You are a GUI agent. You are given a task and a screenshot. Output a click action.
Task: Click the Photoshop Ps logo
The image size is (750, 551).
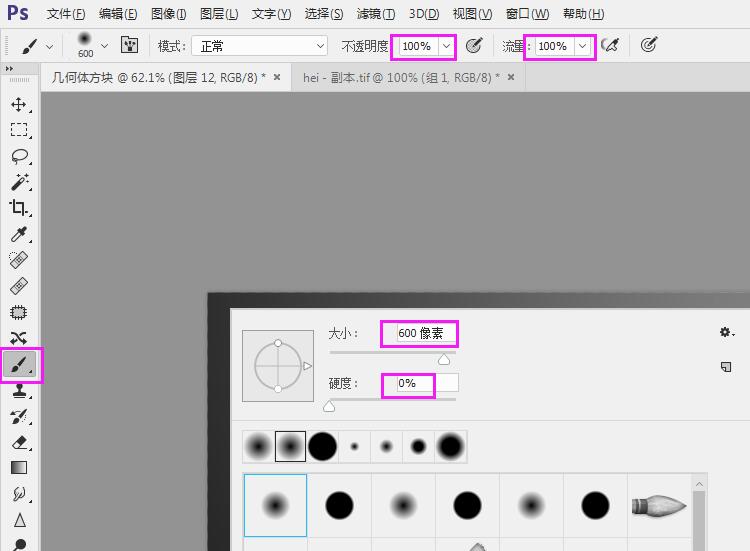click(x=18, y=13)
